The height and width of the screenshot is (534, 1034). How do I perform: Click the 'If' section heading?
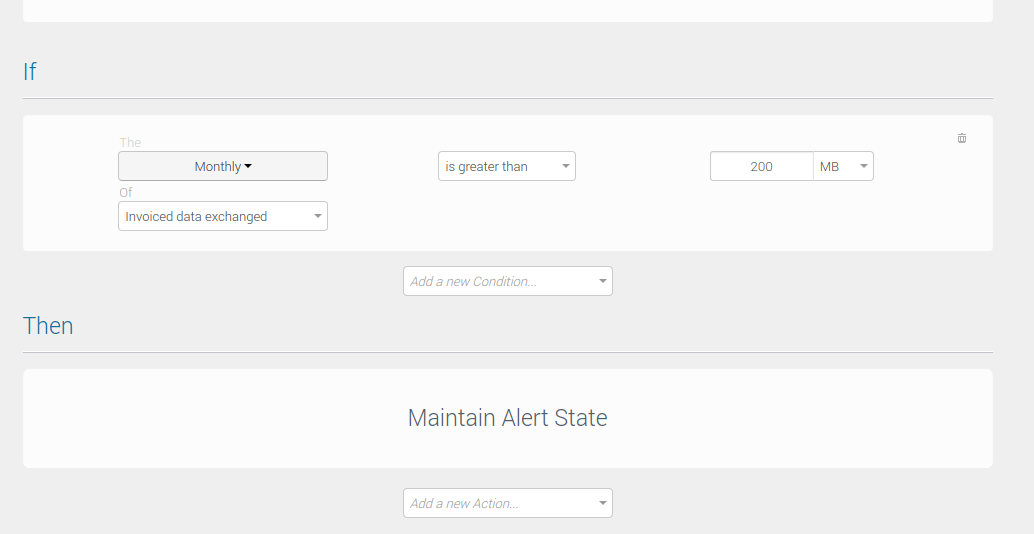point(30,72)
